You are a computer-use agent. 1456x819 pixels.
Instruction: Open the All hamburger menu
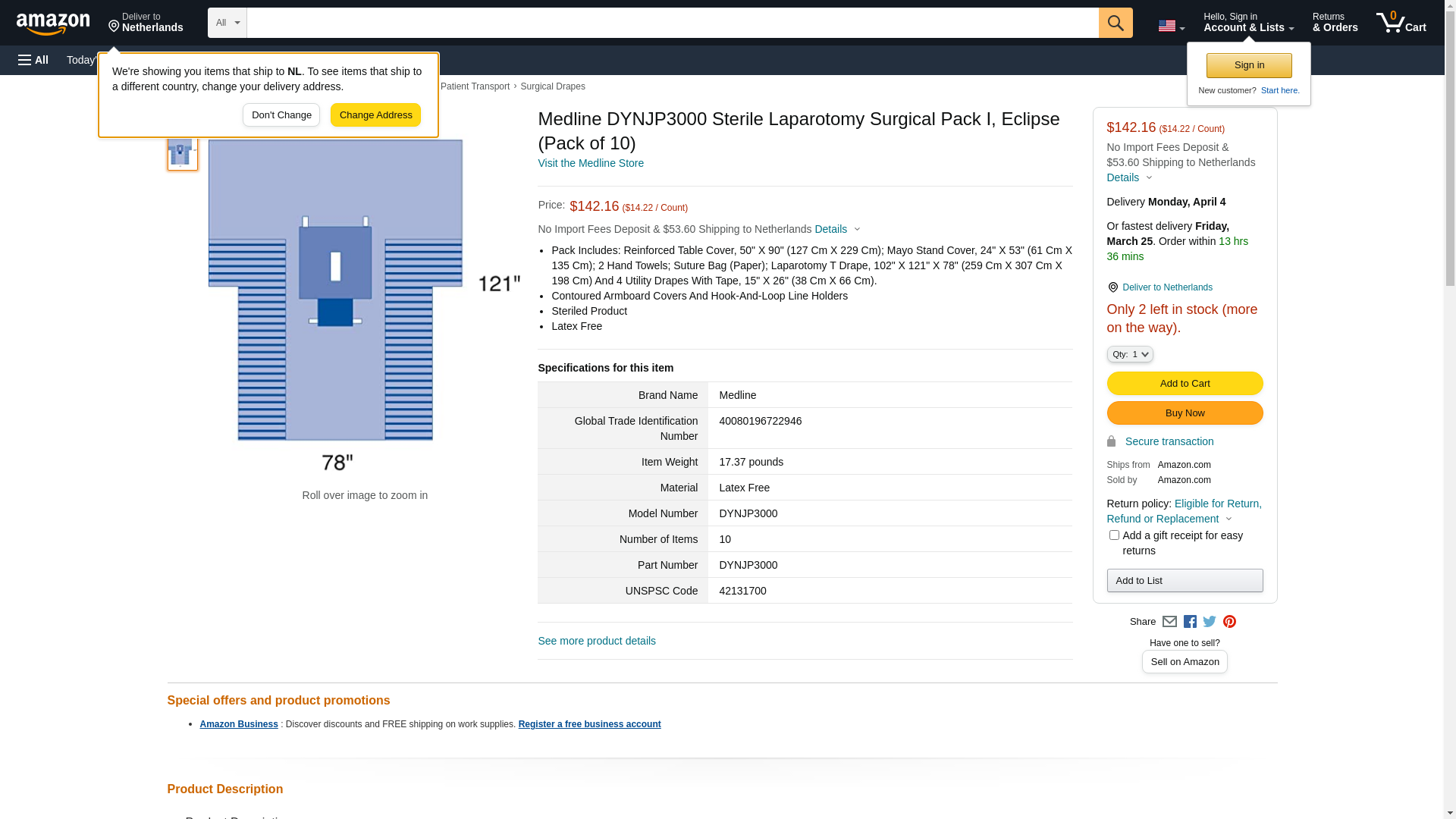tap(33, 60)
